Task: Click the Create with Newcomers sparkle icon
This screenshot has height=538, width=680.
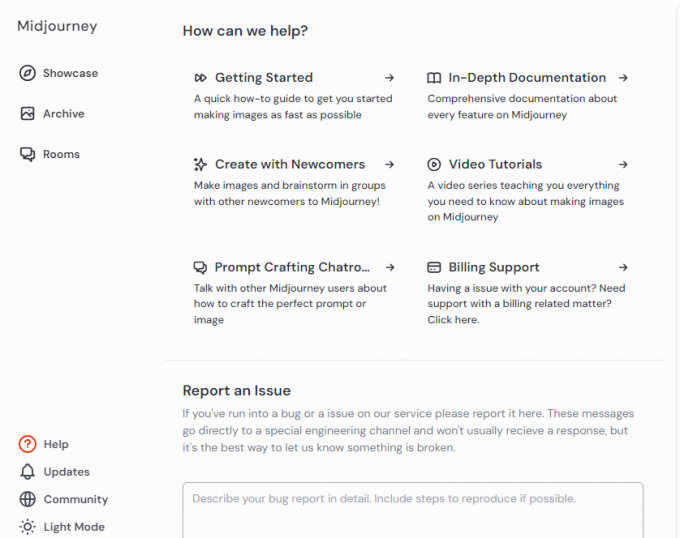Action: click(200, 165)
